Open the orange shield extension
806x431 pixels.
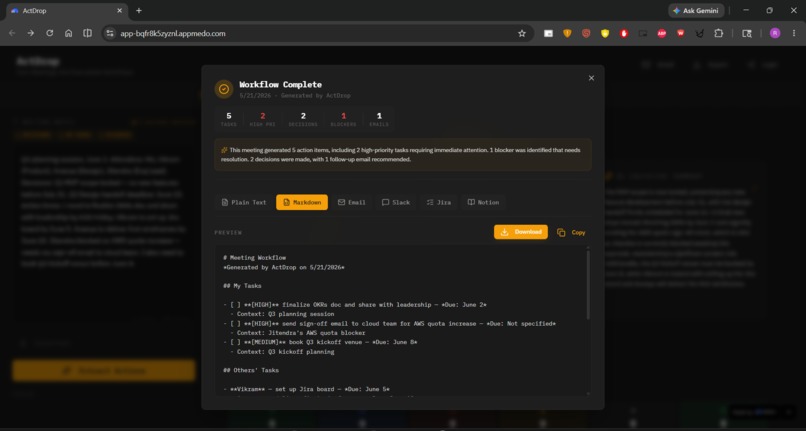[567, 33]
